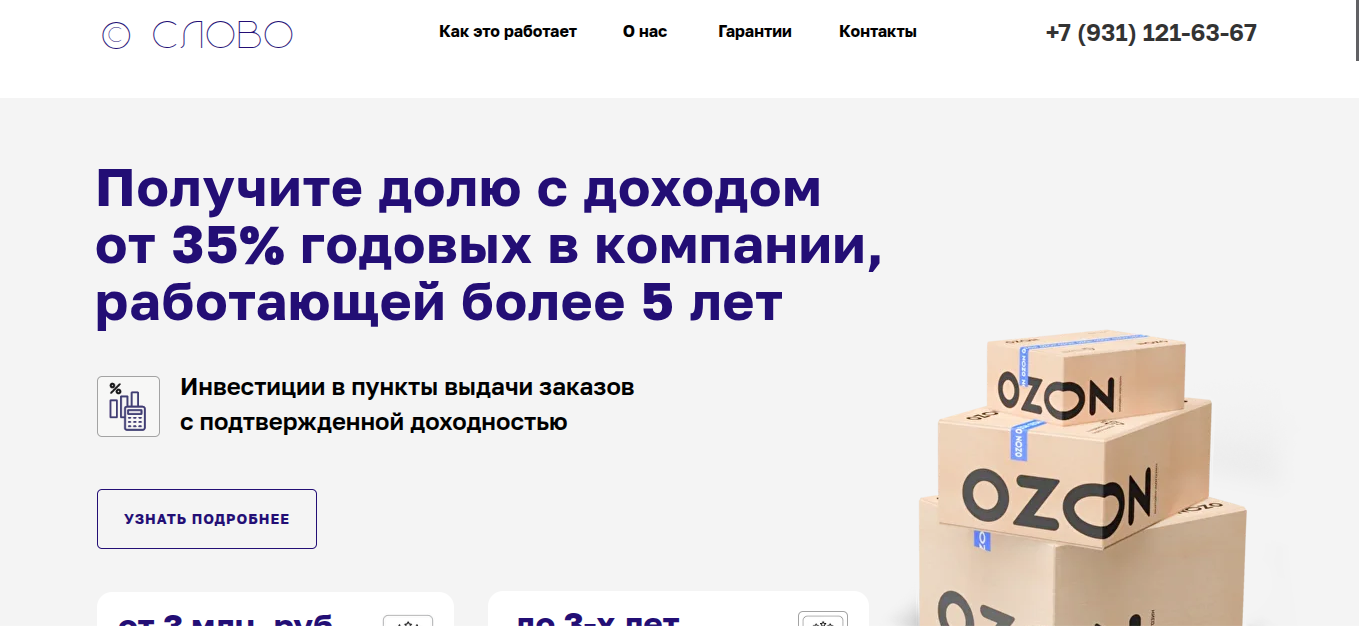Image resolution: width=1359 pixels, height=626 pixels.
Task: Click the 'Инвестиции в пункты выдачи заказов' text
Action: pos(408,387)
